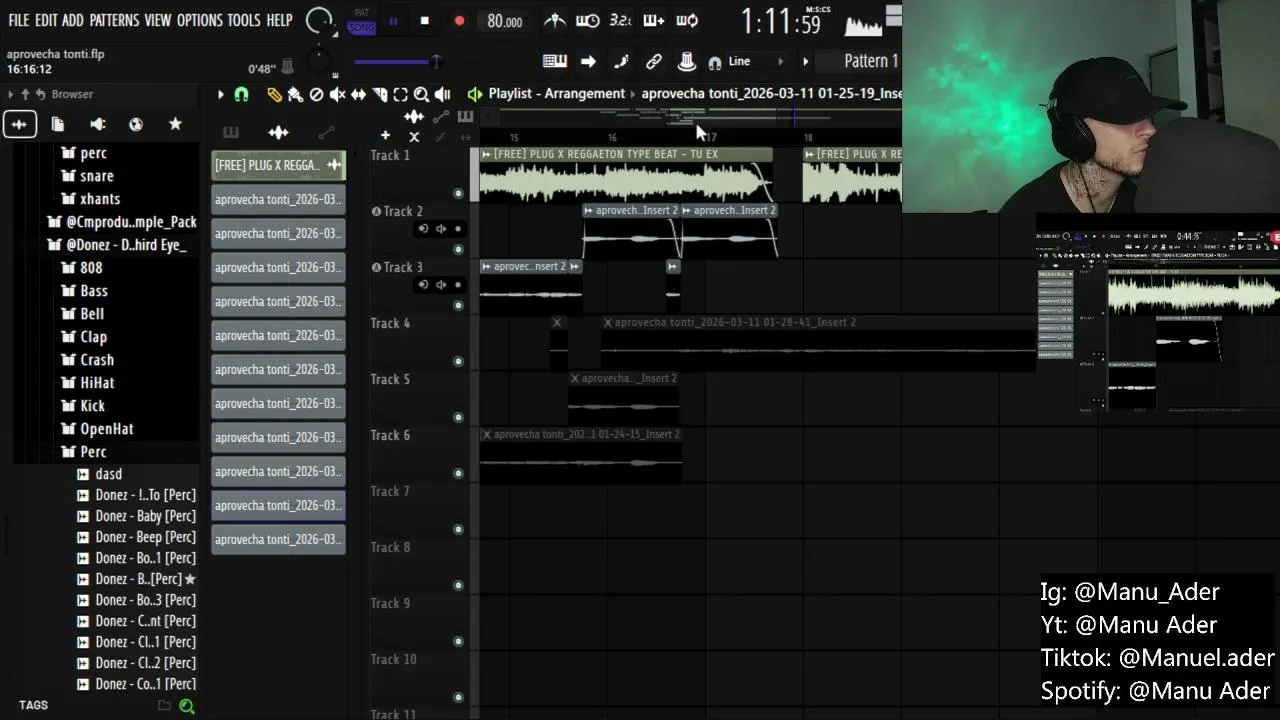Toggle Track 1 mute switch
1280x720 pixels.
[458, 194]
